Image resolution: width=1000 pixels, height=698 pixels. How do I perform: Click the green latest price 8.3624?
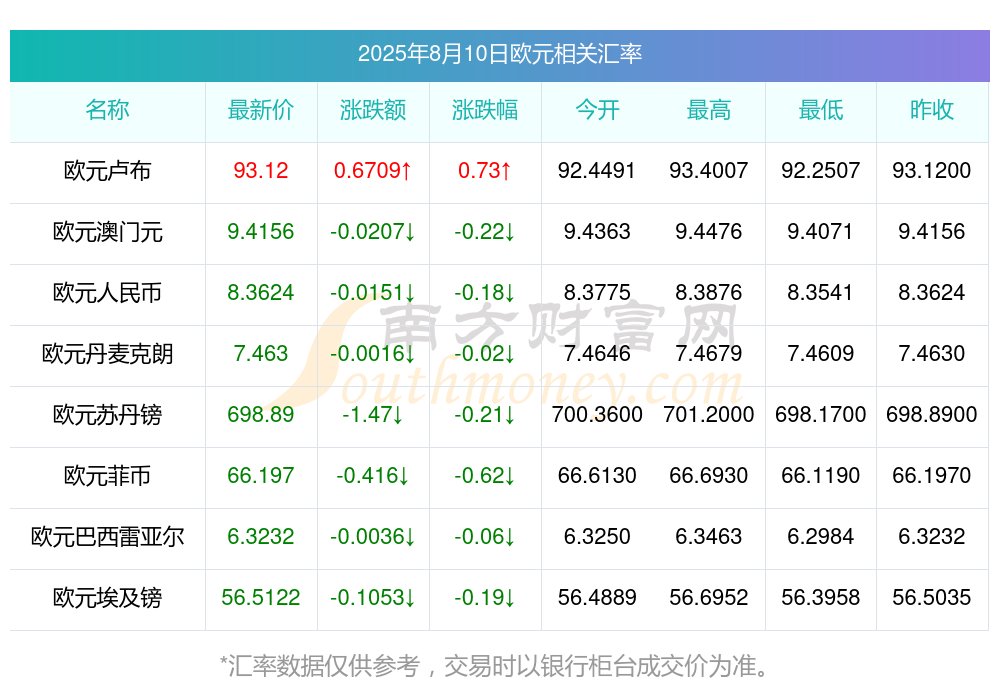point(261,292)
